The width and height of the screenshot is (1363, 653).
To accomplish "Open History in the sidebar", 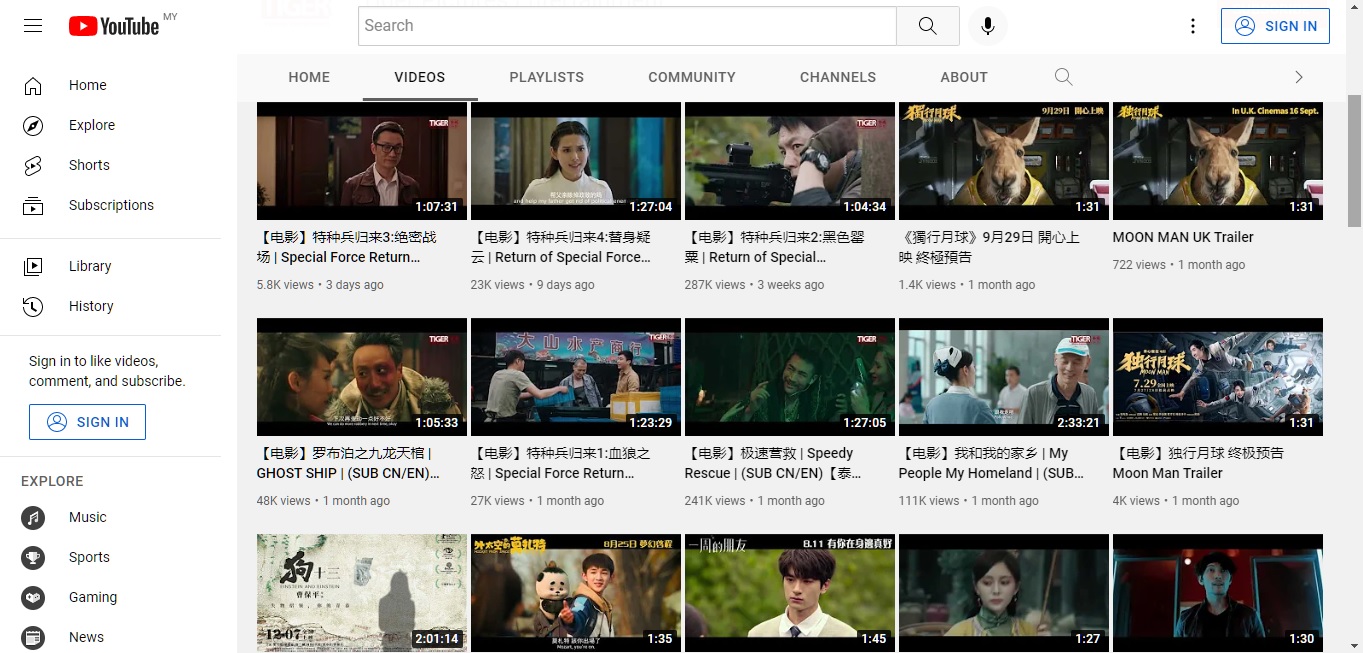I will pyautogui.click(x=91, y=306).
